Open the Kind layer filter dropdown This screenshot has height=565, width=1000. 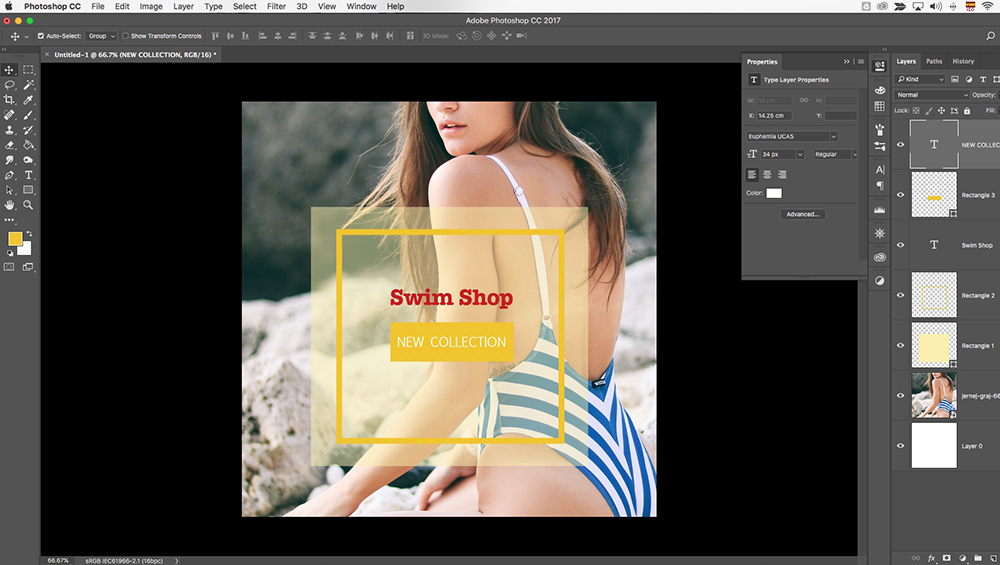(920, 79)
